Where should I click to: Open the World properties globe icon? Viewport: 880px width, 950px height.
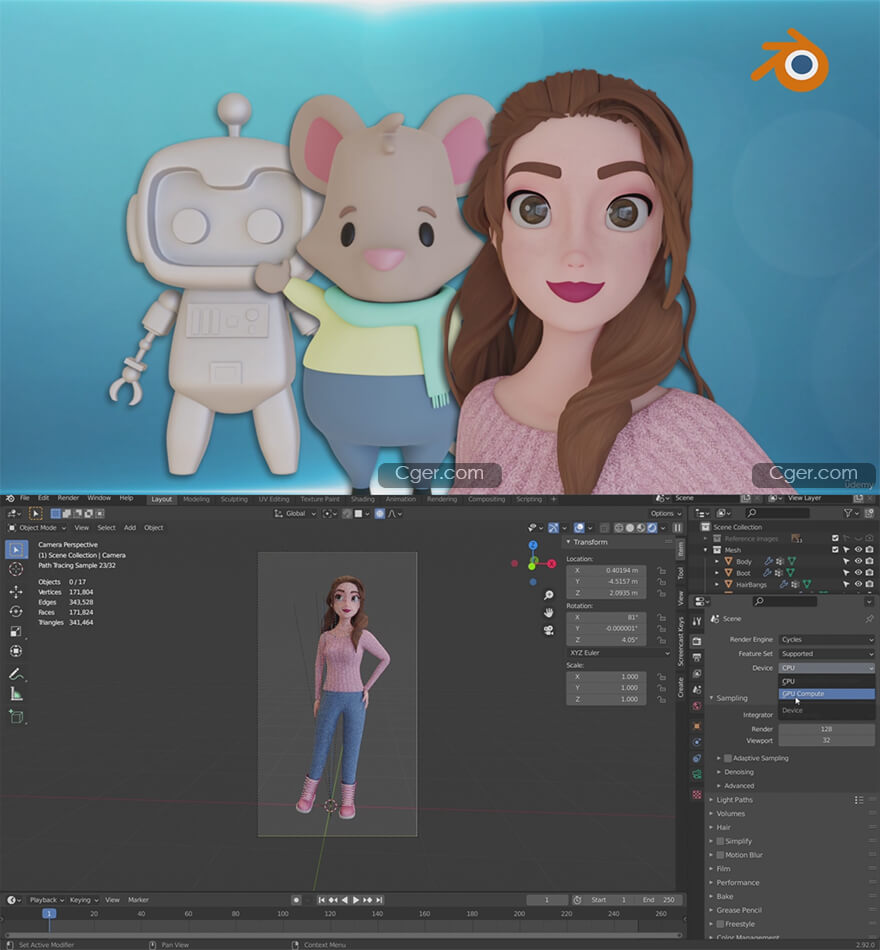[x=697, y=706]
